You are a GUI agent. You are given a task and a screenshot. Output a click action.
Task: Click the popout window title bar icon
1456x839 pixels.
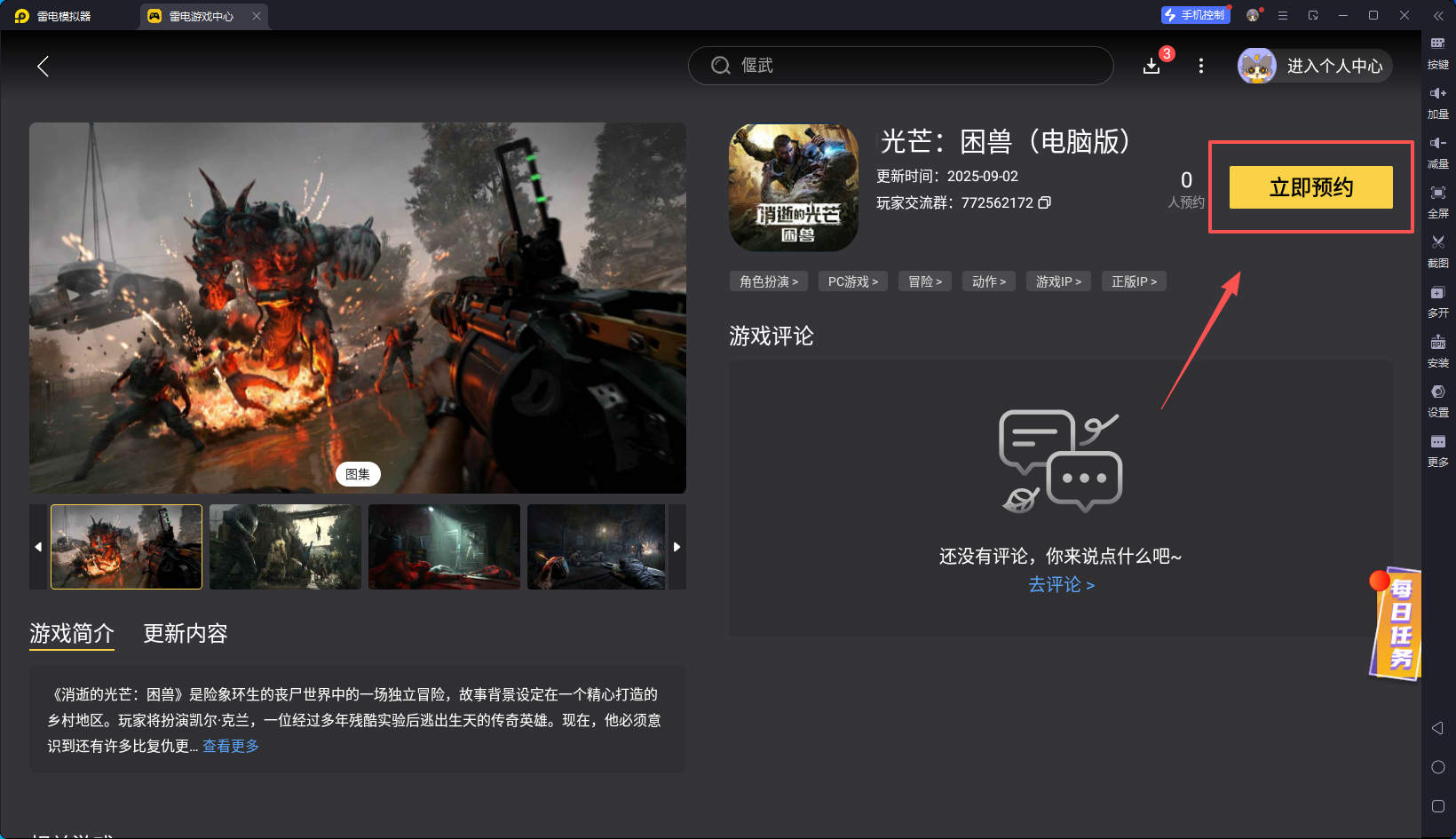(x=1313, y=15)
